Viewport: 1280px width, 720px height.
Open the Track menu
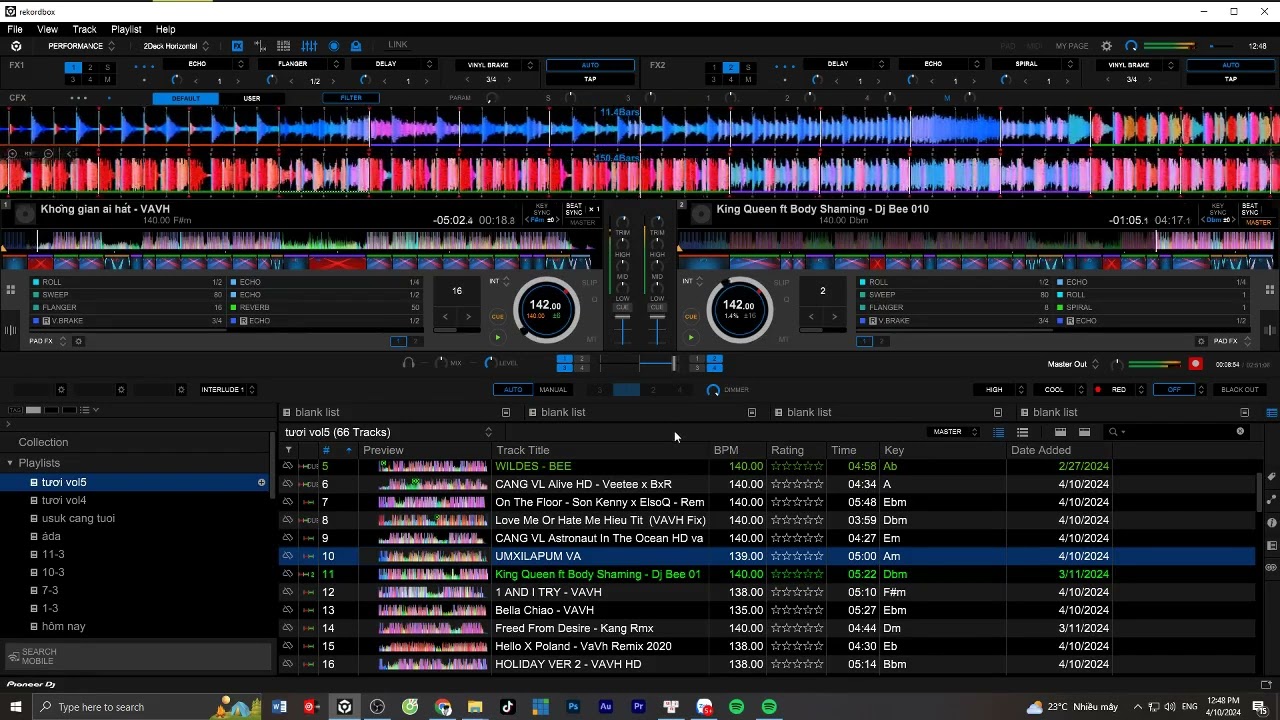tap(84, 29)
